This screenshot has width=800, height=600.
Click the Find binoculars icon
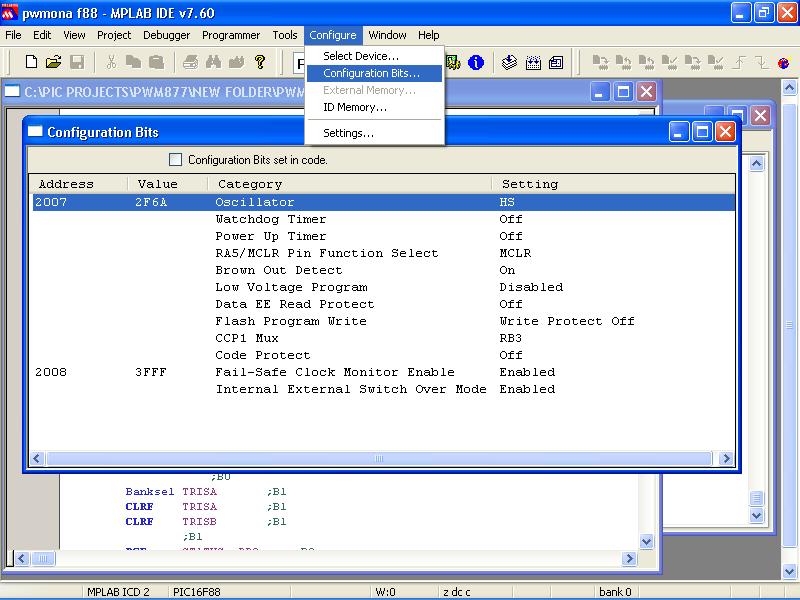point(213,62)
